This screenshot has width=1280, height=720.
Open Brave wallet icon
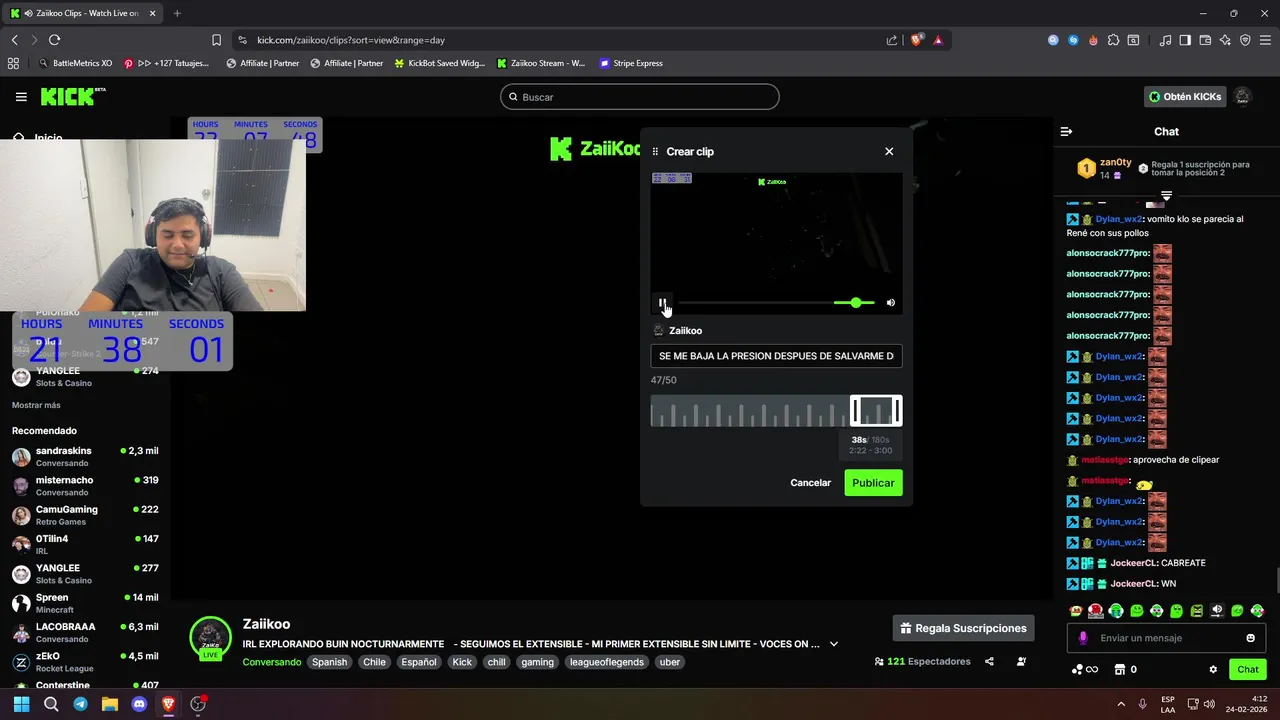[1205, 40]
